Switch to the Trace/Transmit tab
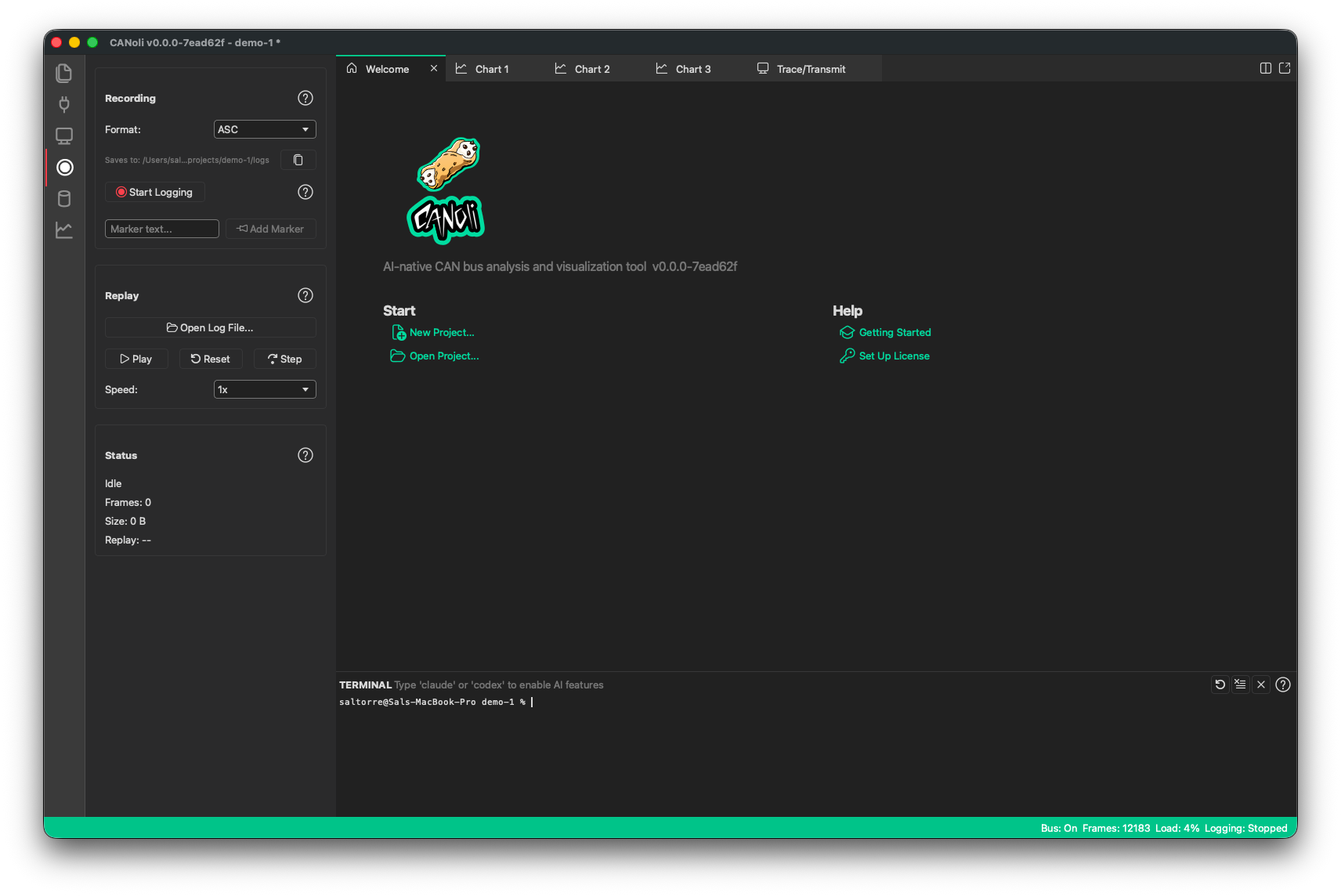The width and height of the screenshot is (1341, 896). click(801, 69)
